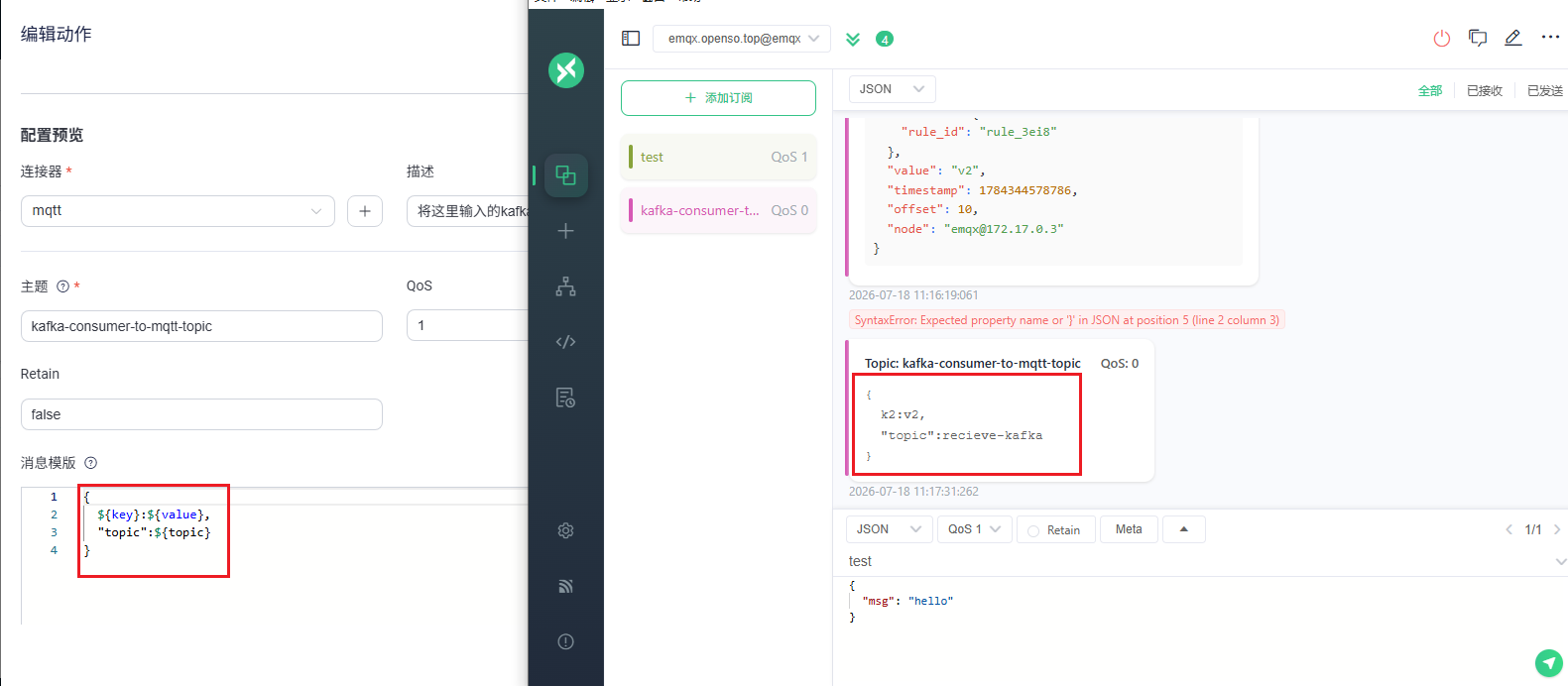Screen dimensions: 1568x686
Task: Open the Feeds RSS icon in sidebar
Action: [x=566, y=586]
